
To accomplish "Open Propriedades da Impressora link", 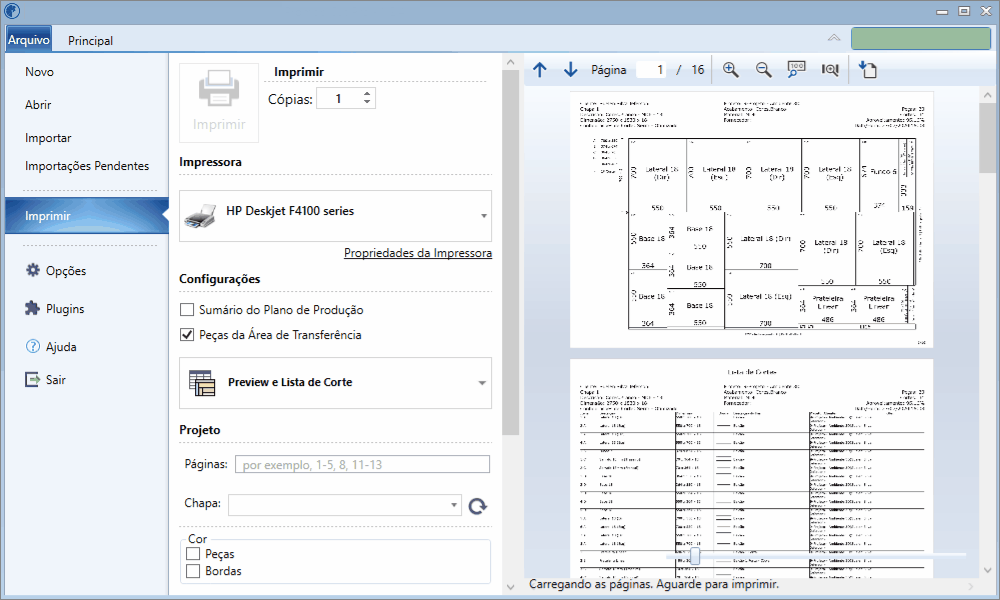I will (x=418, y=253).
